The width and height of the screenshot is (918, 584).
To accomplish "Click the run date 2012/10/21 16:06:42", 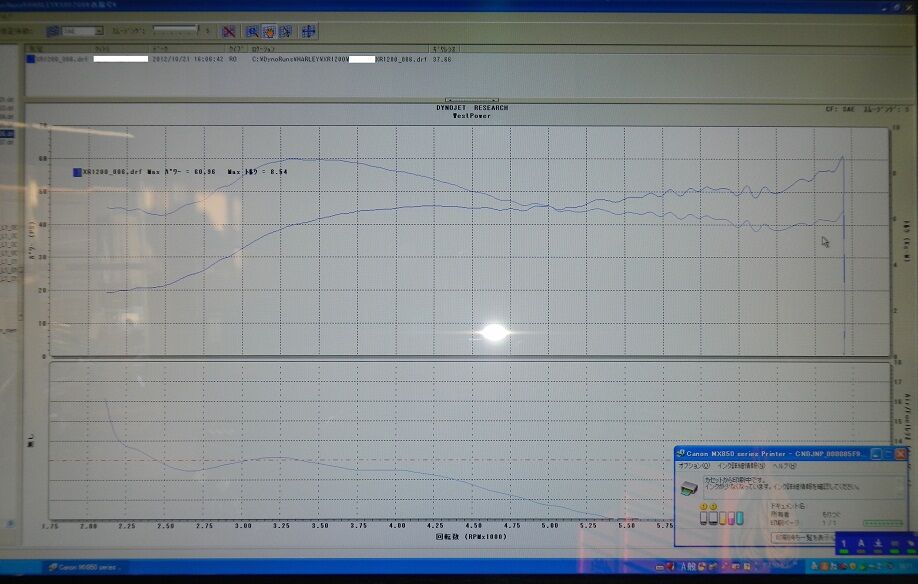I will click(x=187, y=59).
